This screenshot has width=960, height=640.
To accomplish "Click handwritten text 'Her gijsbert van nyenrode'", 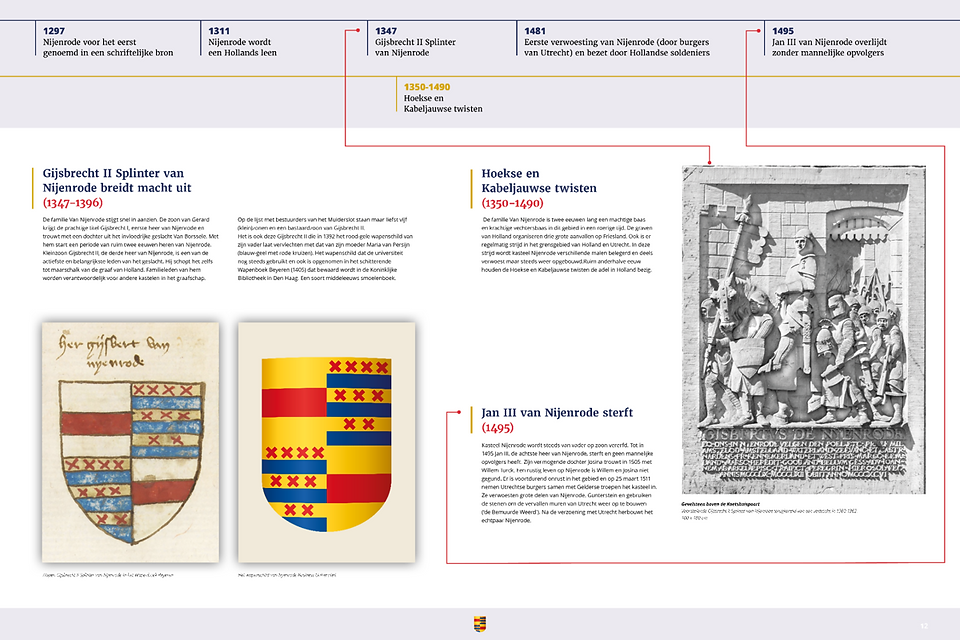I will pos(114,352).
